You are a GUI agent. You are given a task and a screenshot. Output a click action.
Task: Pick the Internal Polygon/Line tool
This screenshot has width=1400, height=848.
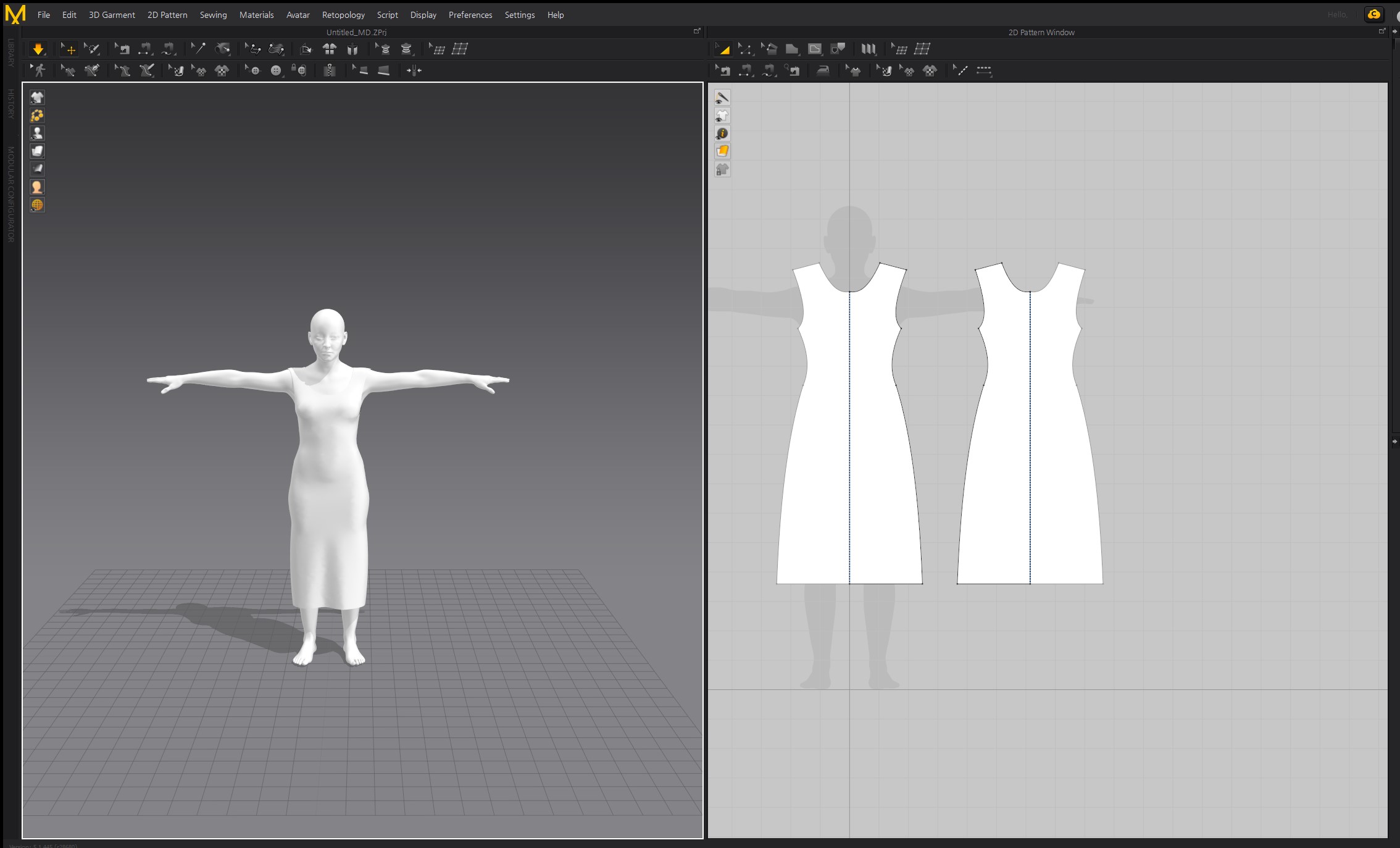(815, 49)
